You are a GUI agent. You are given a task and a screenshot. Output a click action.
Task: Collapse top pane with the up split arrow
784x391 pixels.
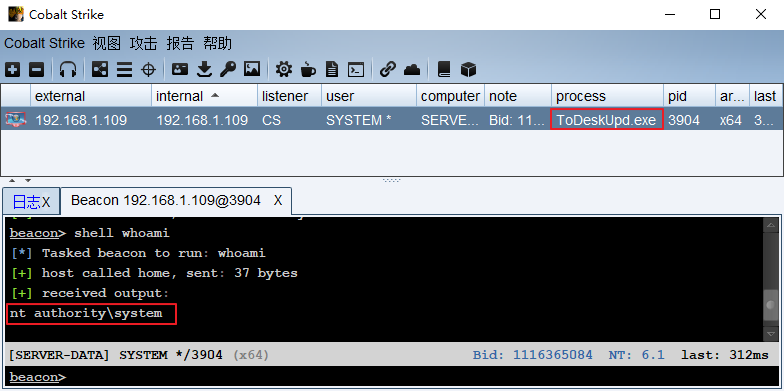pyautogui.click(x=12, y=180)
